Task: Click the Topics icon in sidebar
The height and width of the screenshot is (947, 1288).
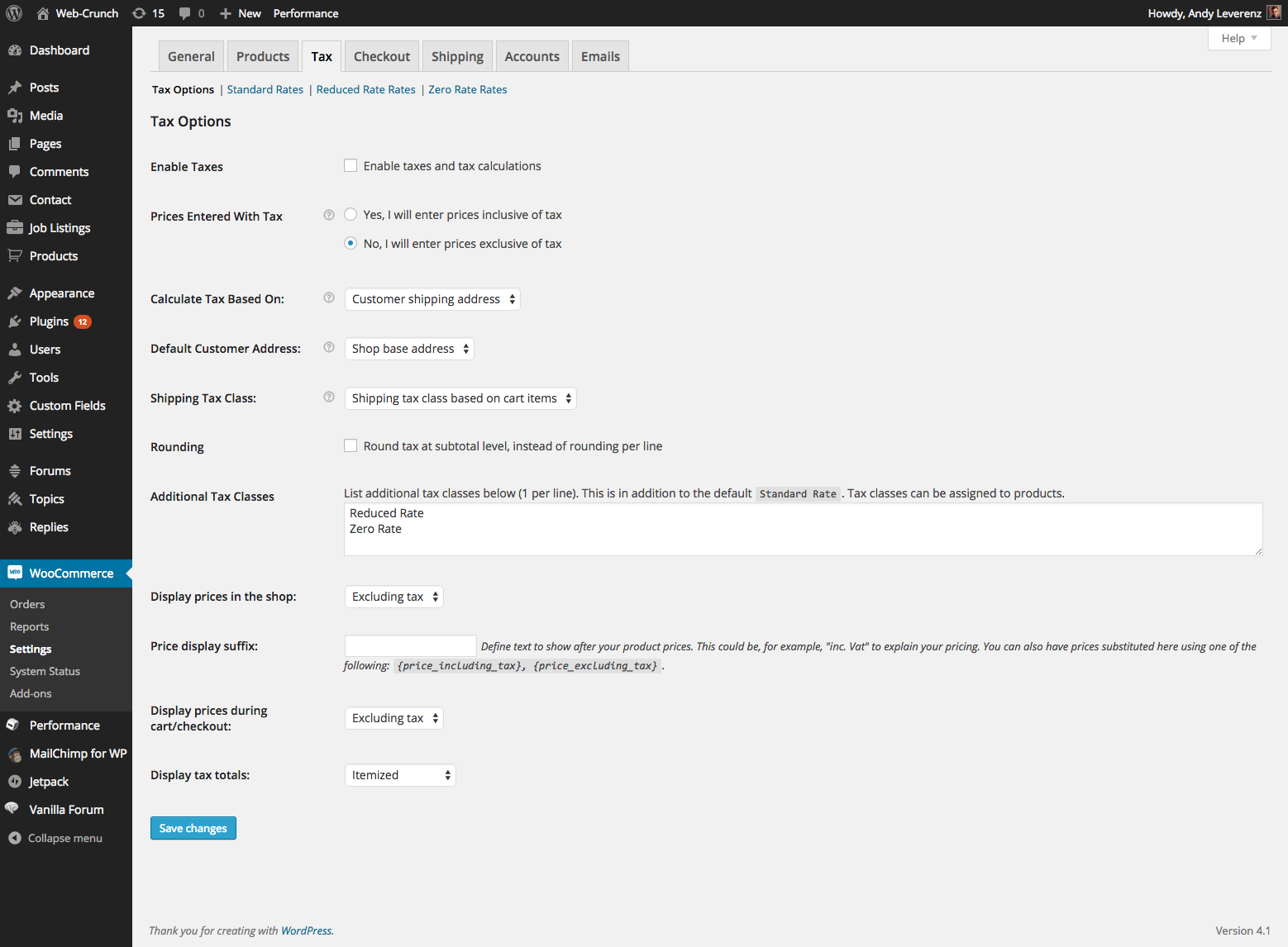Action: [15, 499]
